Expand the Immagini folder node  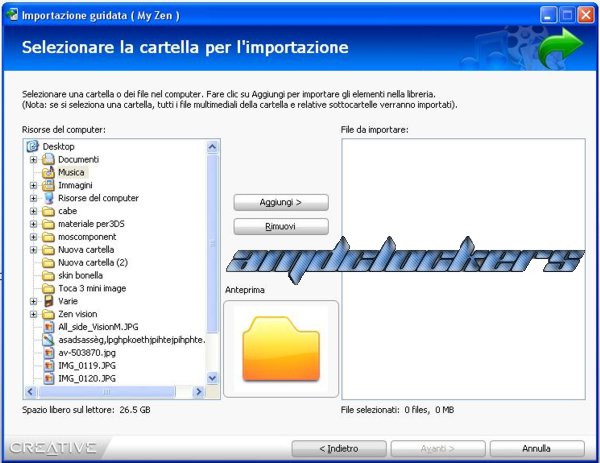(33, 185)
